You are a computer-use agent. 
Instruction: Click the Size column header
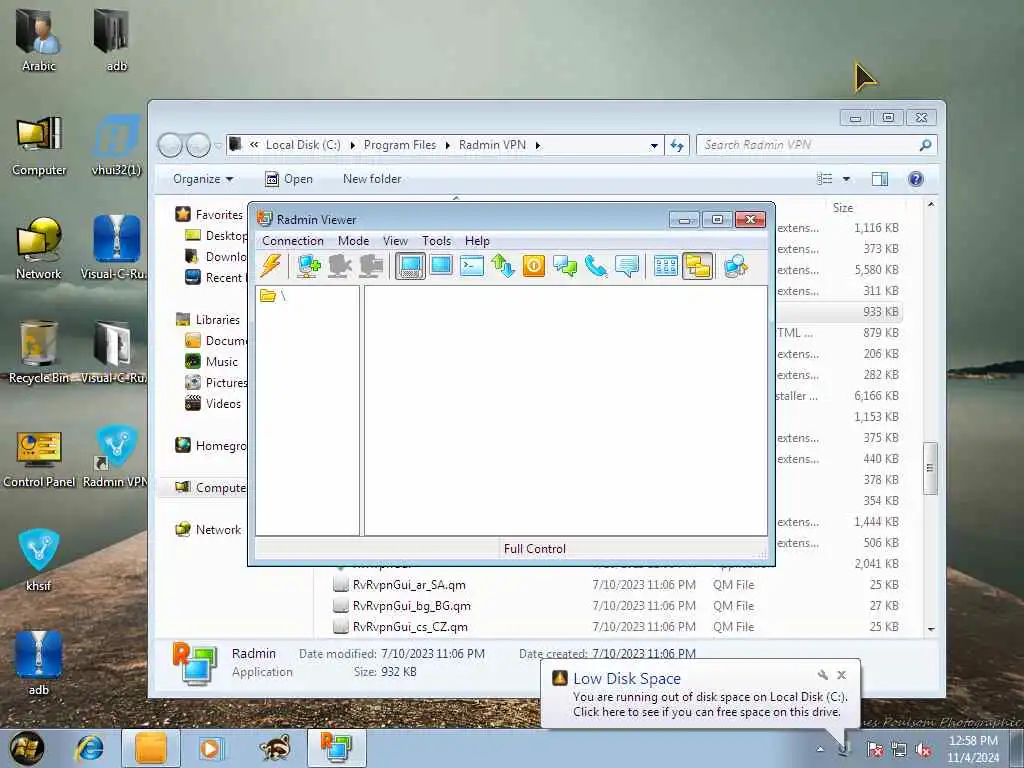pyautogui.click(x=842, y=208)
